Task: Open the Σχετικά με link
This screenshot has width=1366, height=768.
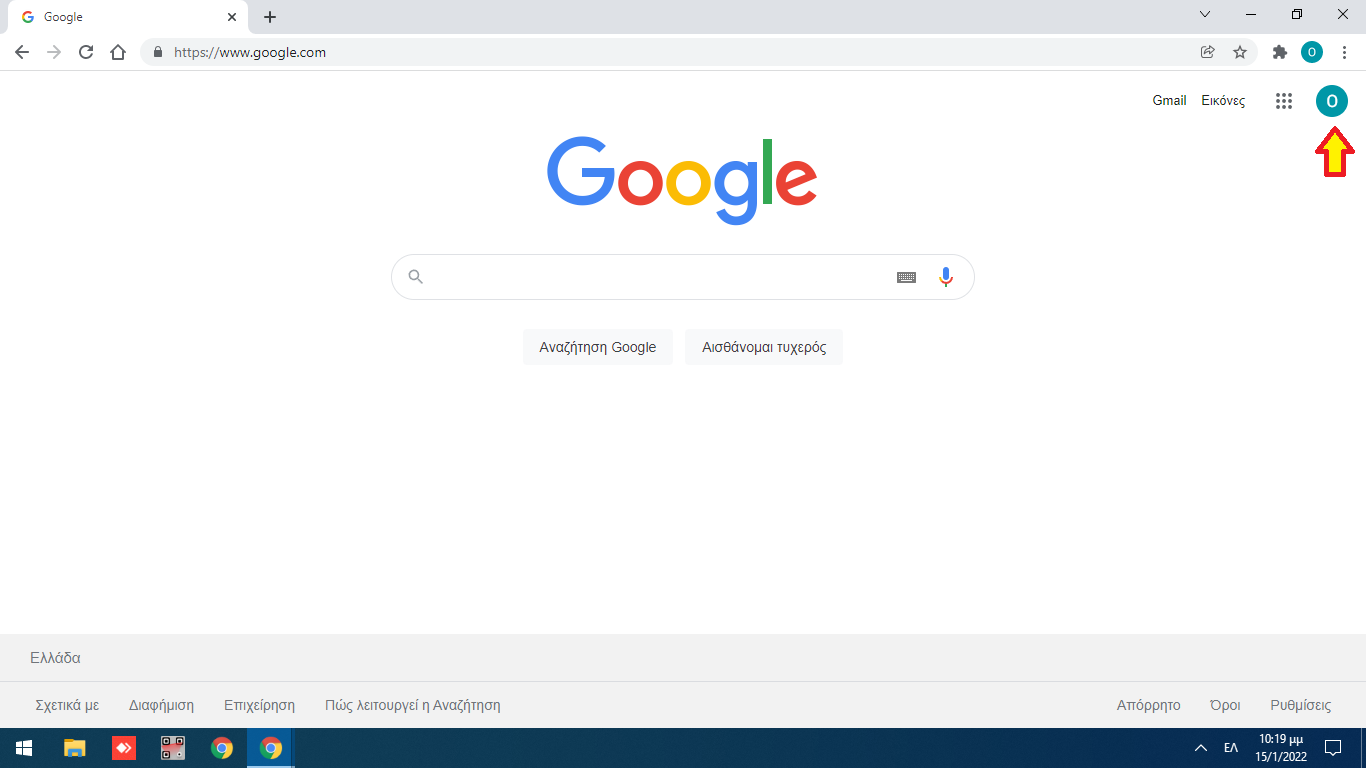Action: [x=67, y=705]
